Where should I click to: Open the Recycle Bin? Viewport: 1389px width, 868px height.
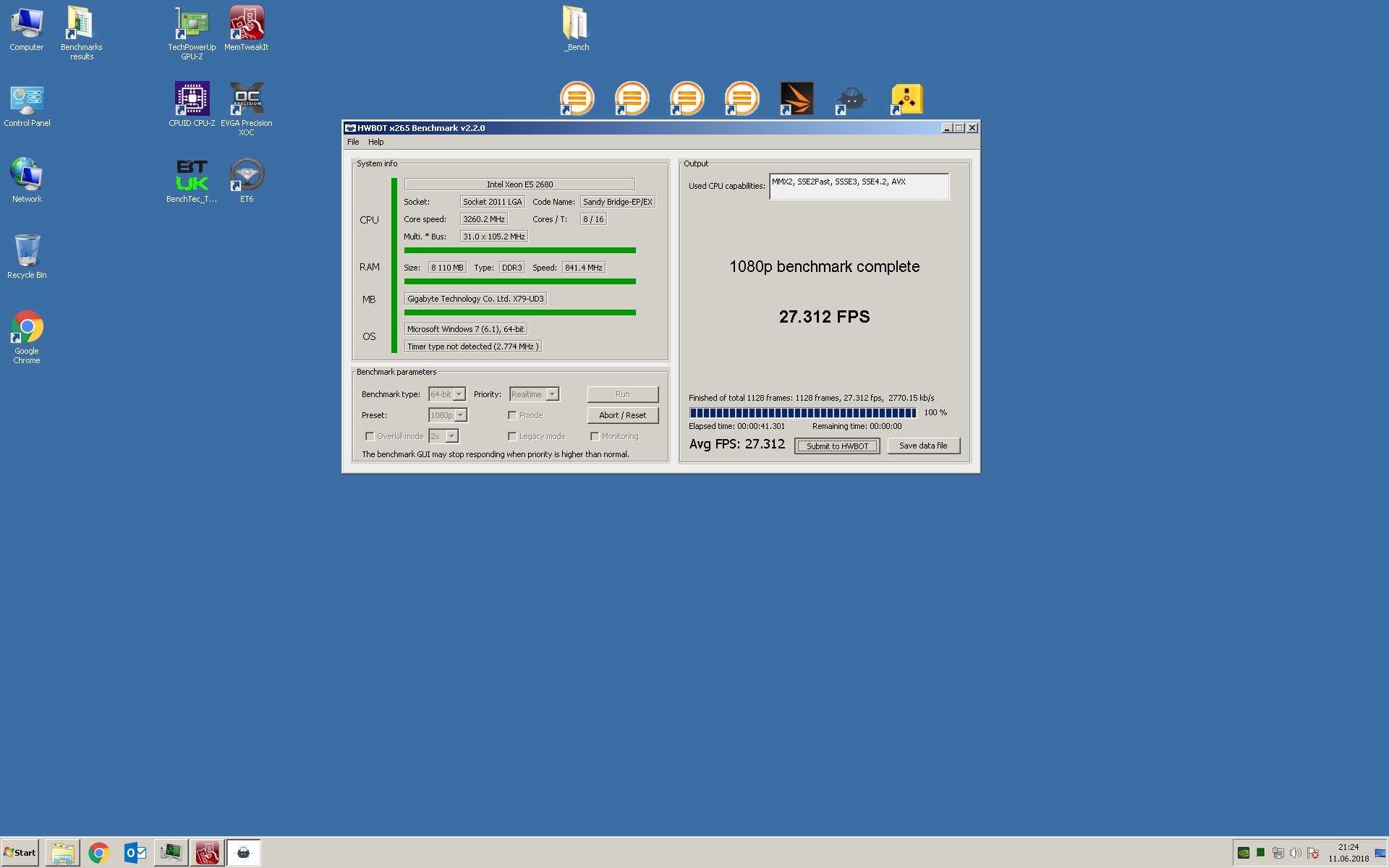27,257
